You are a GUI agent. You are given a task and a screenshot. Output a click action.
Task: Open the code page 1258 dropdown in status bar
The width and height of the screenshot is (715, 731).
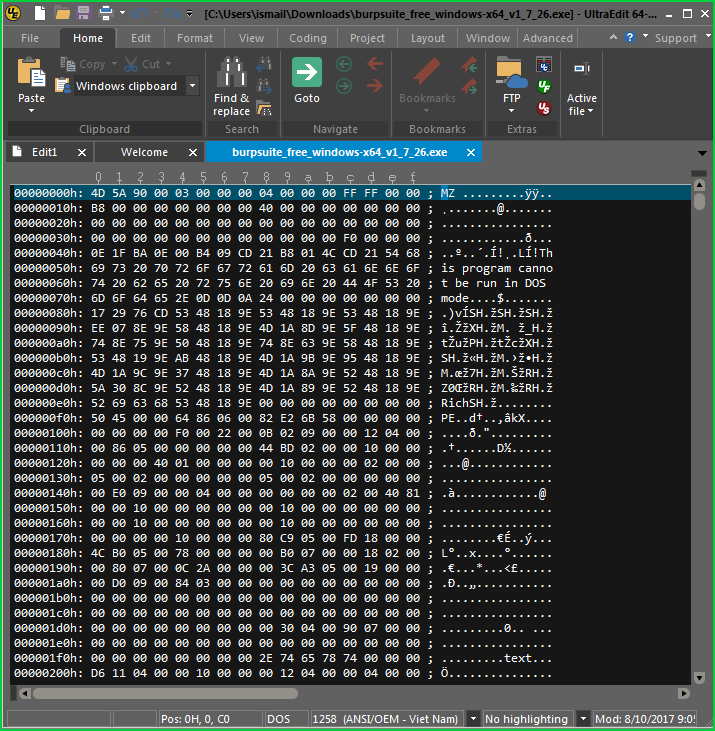(x=473, y=718)
